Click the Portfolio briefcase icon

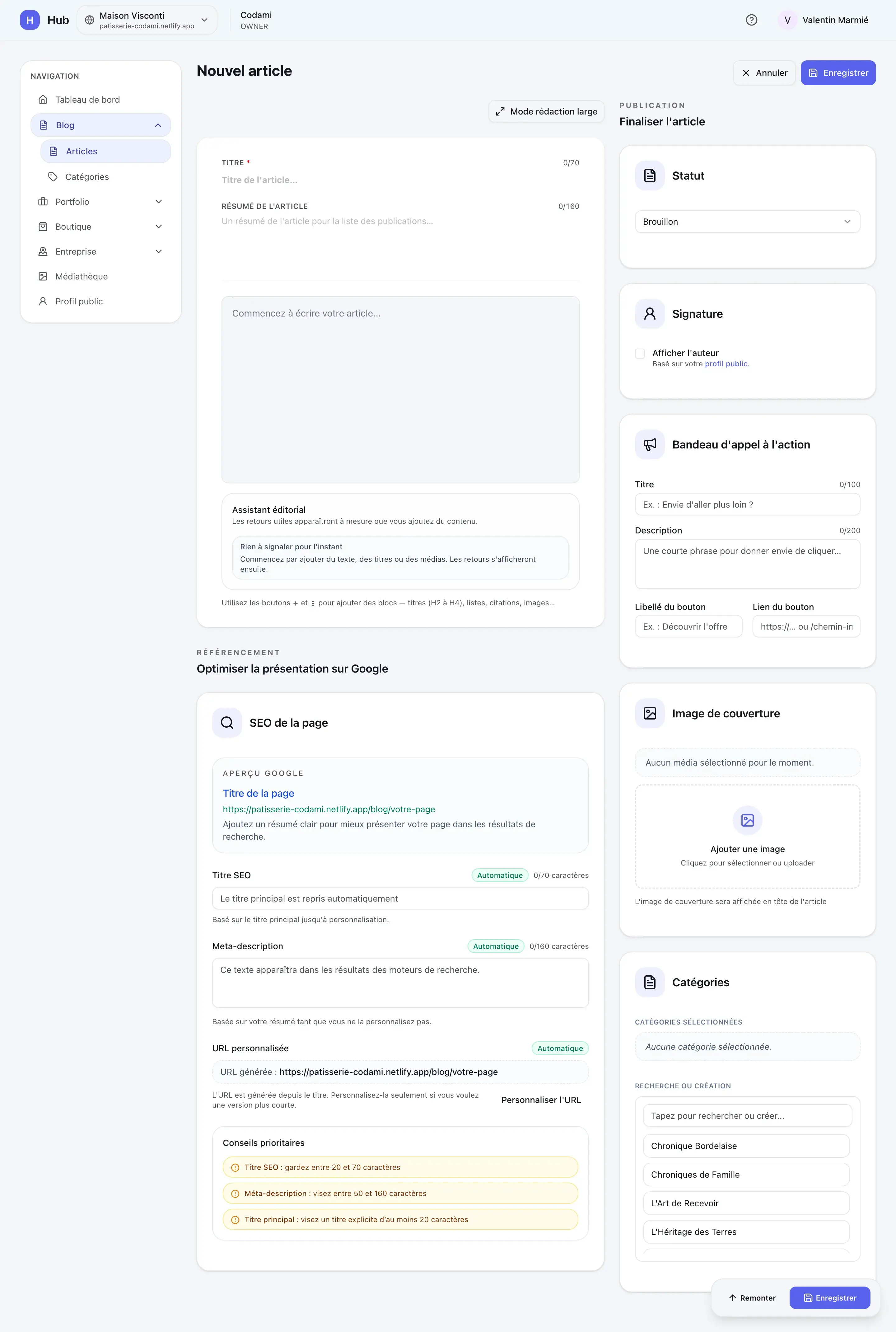tap(43, 202)
